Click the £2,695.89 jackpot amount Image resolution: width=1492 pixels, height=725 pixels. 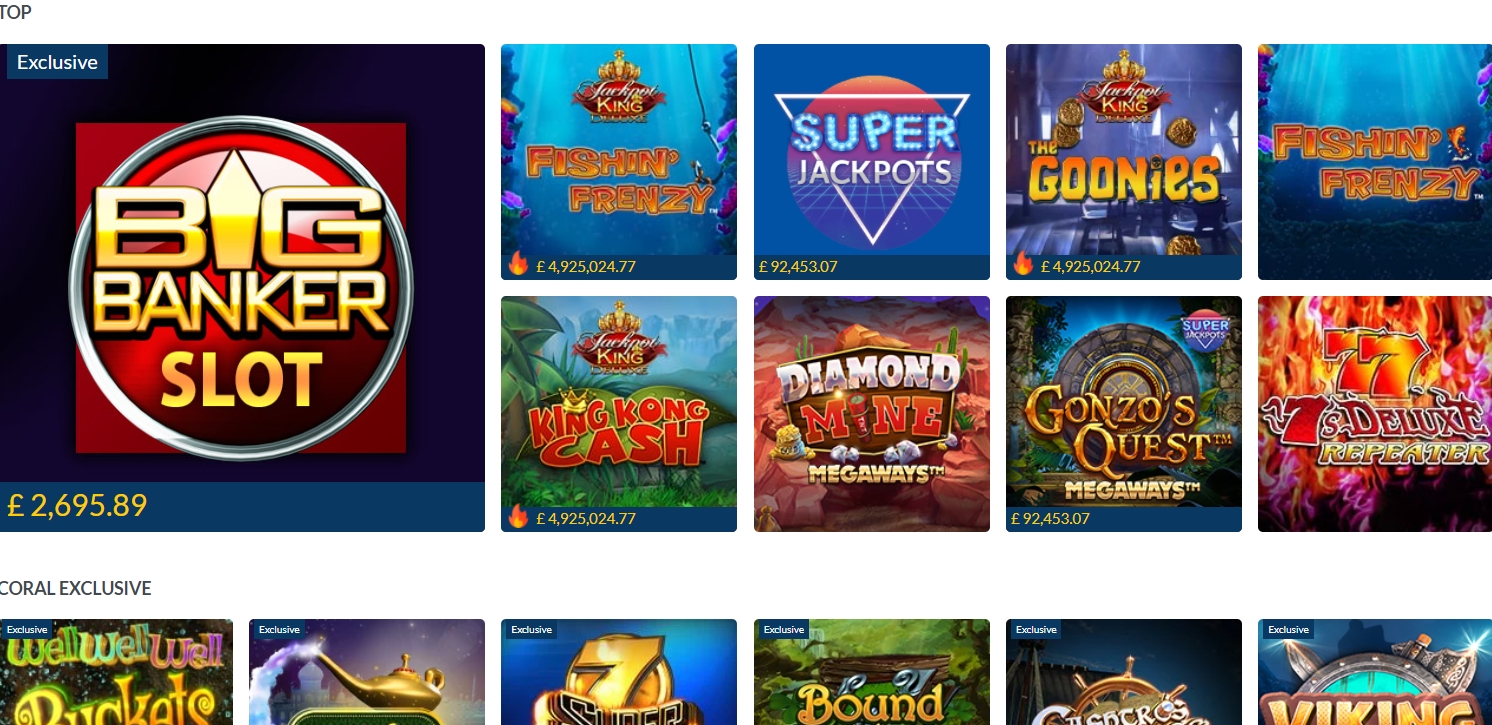[x=77, y=506]
